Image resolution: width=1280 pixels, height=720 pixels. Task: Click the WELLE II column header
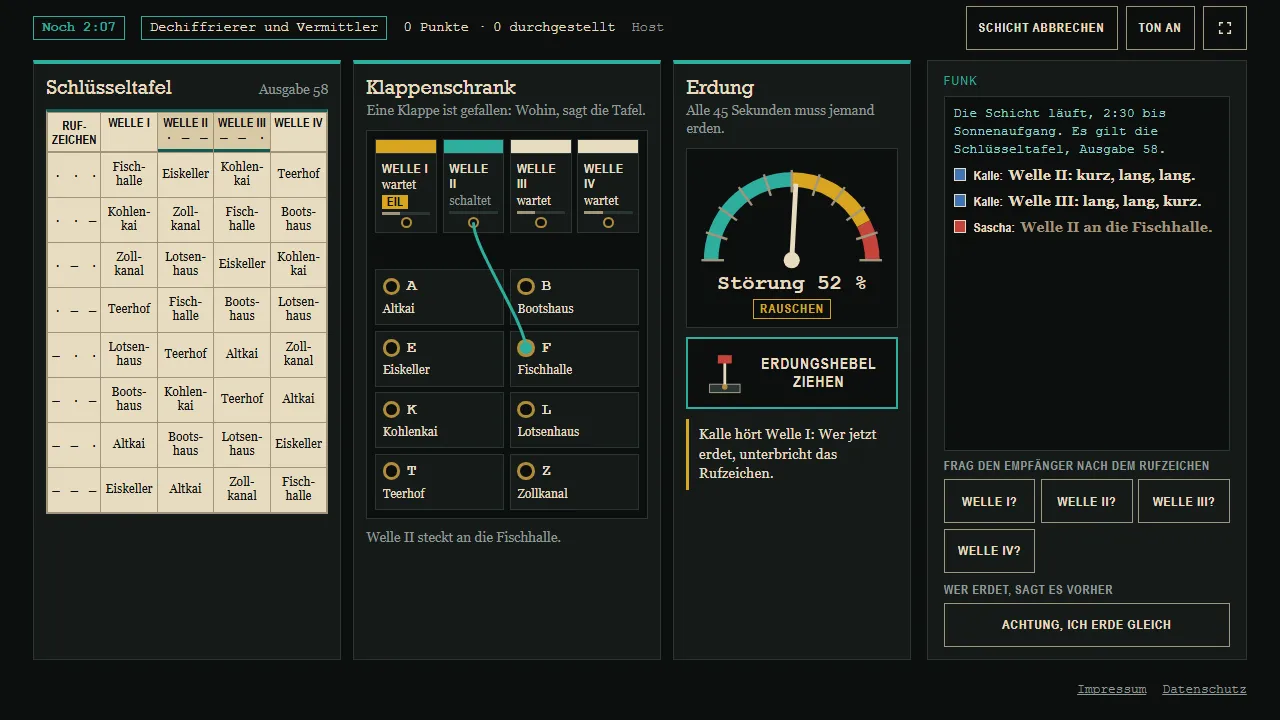click(x=185, y=132)
